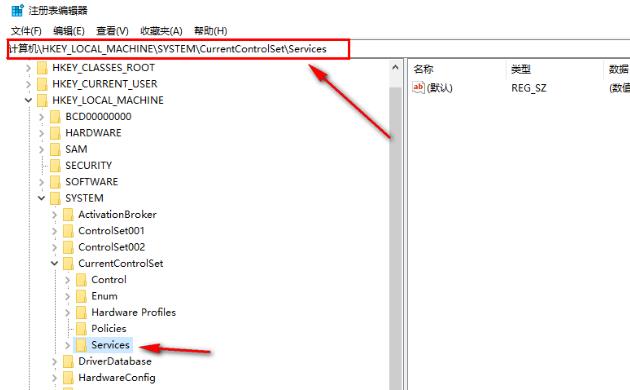Collapse the SYSTEM key chevron
This screenshot has width=630, height=390.
41,198
